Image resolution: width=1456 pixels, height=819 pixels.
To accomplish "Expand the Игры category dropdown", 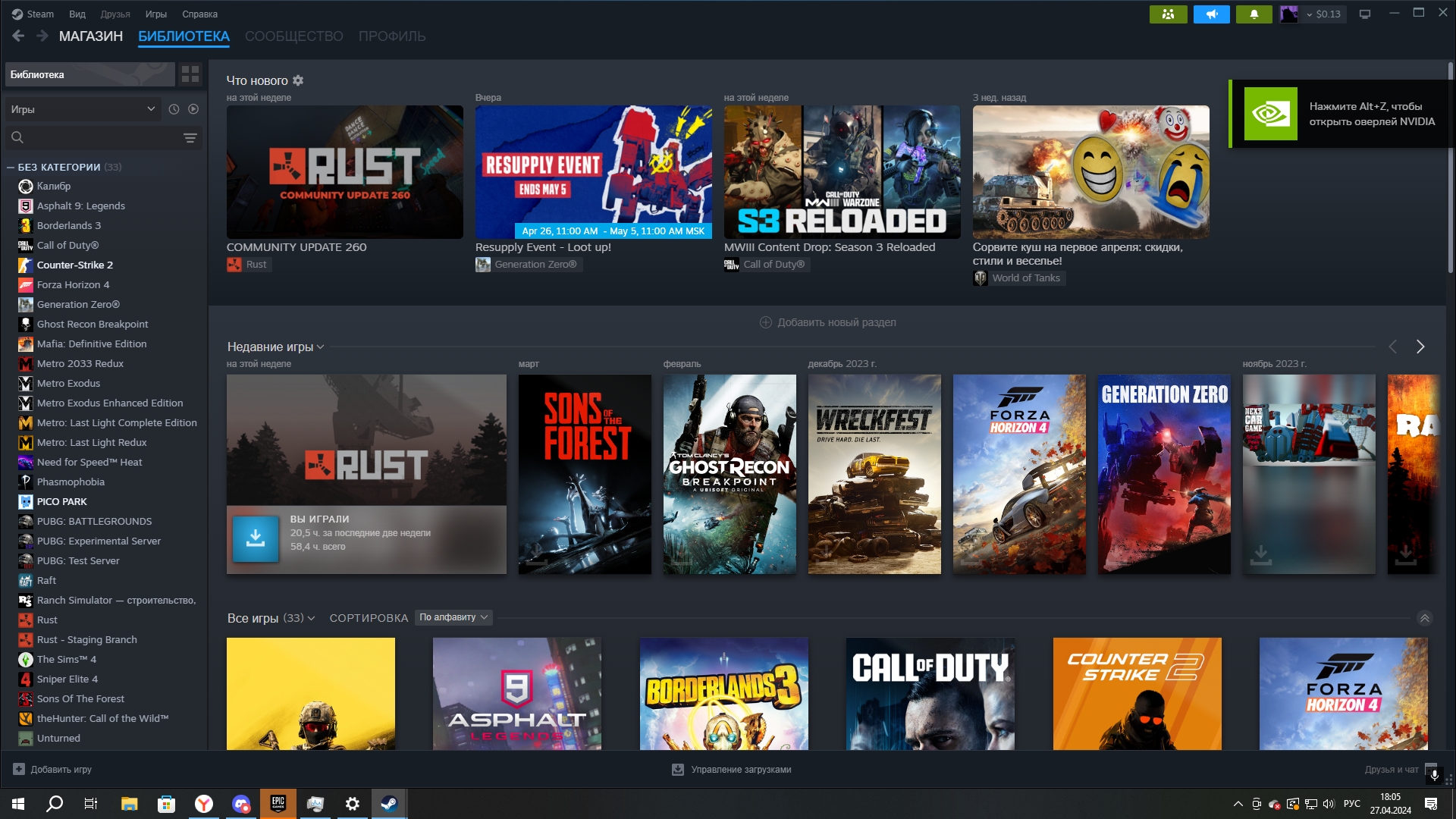I will 83,109.
